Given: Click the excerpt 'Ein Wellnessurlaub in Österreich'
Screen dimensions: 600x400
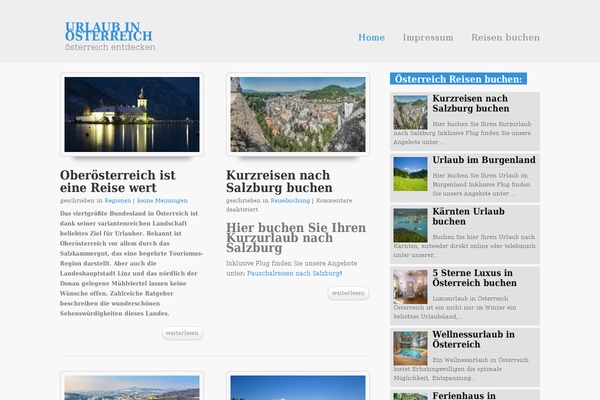Looking at the screenshot, I should point(481,360).
